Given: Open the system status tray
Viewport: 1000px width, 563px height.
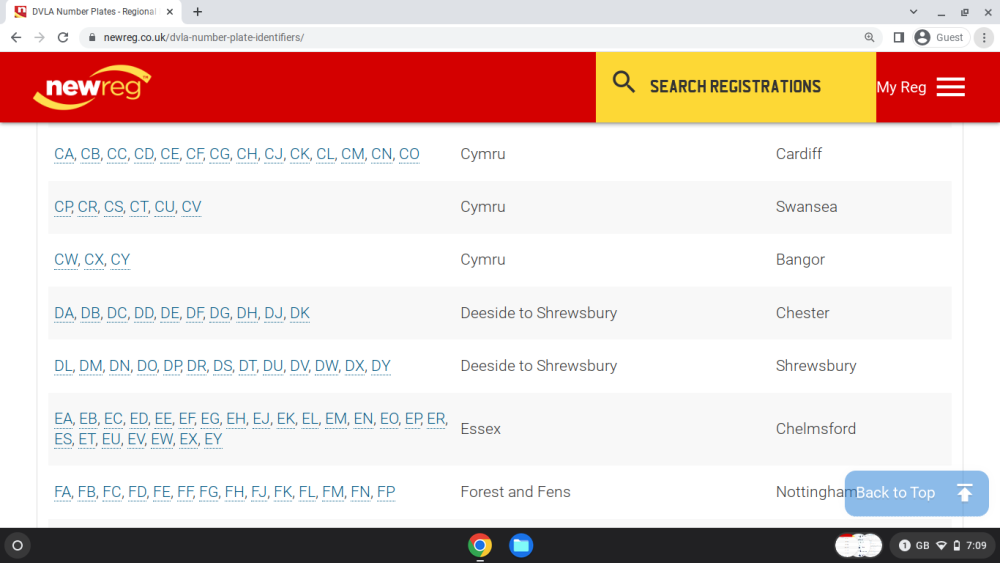Looking at the screenshot, I should [x=941, y=546].
